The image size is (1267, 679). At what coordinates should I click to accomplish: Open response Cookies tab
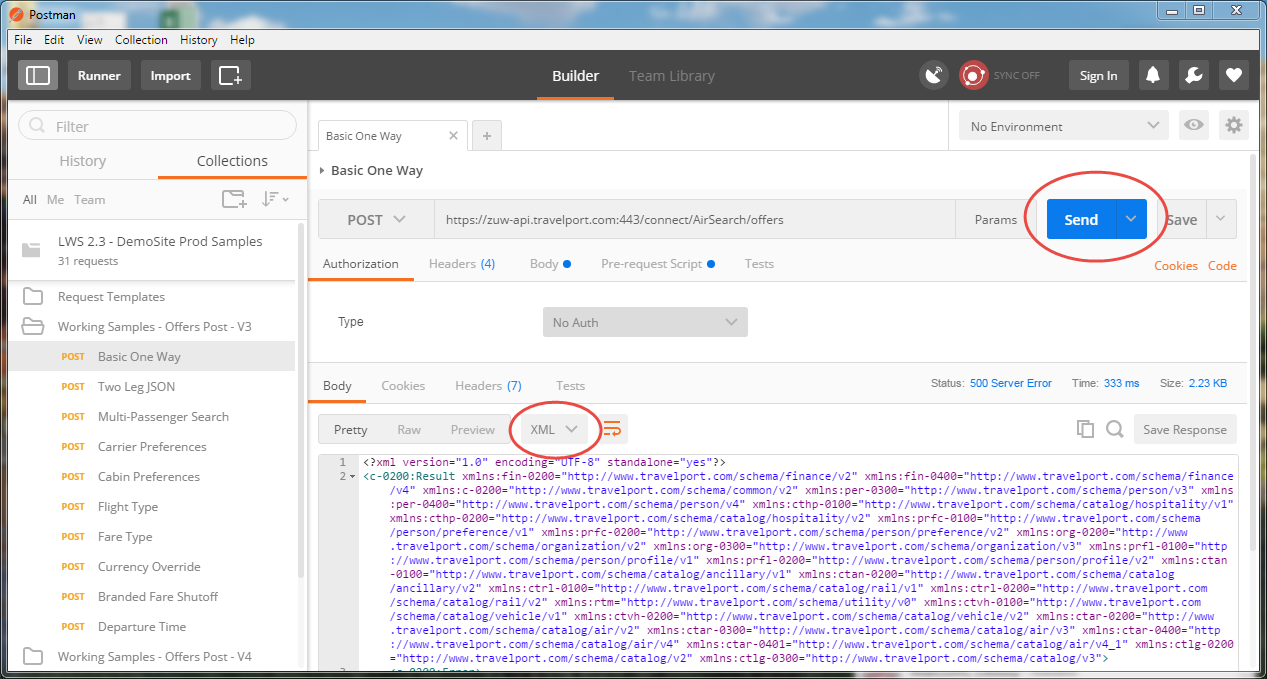[x=403, y=385]
